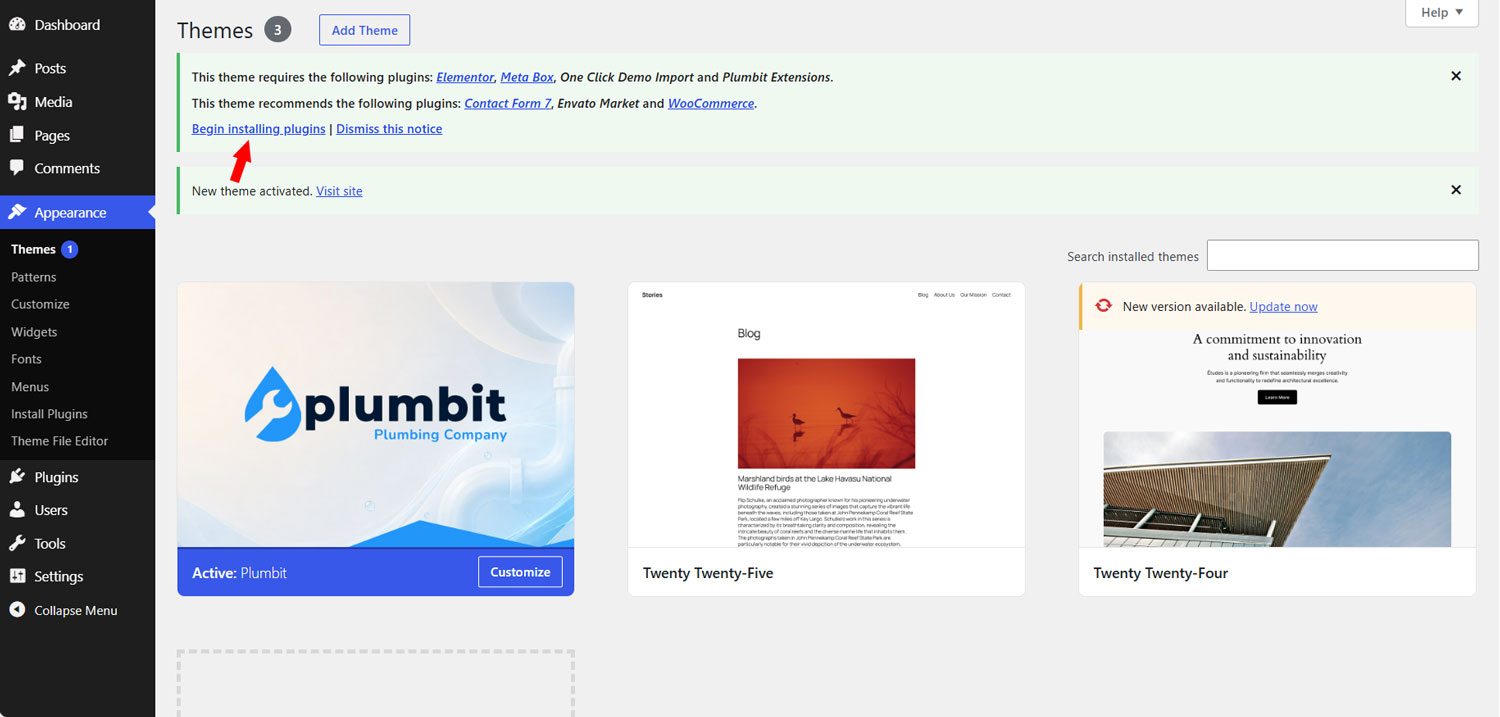
Task: Click the Plugins plug icon
Action: [x=17, y=477]
